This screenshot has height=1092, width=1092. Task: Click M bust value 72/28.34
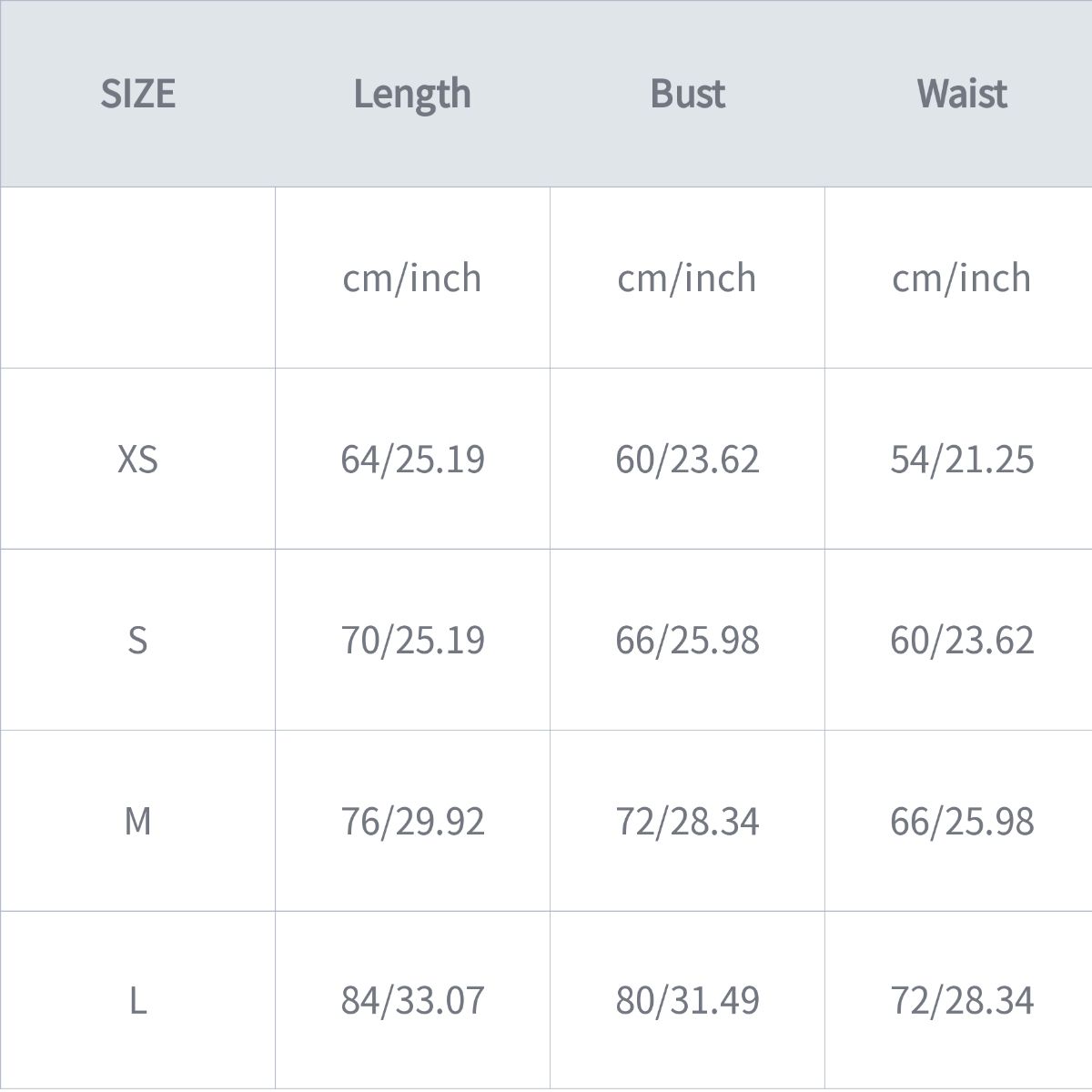coord(687,821)
